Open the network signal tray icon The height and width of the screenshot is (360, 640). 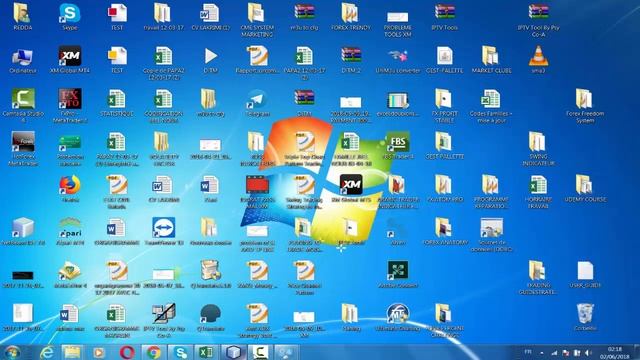click(x=554, y=353)
